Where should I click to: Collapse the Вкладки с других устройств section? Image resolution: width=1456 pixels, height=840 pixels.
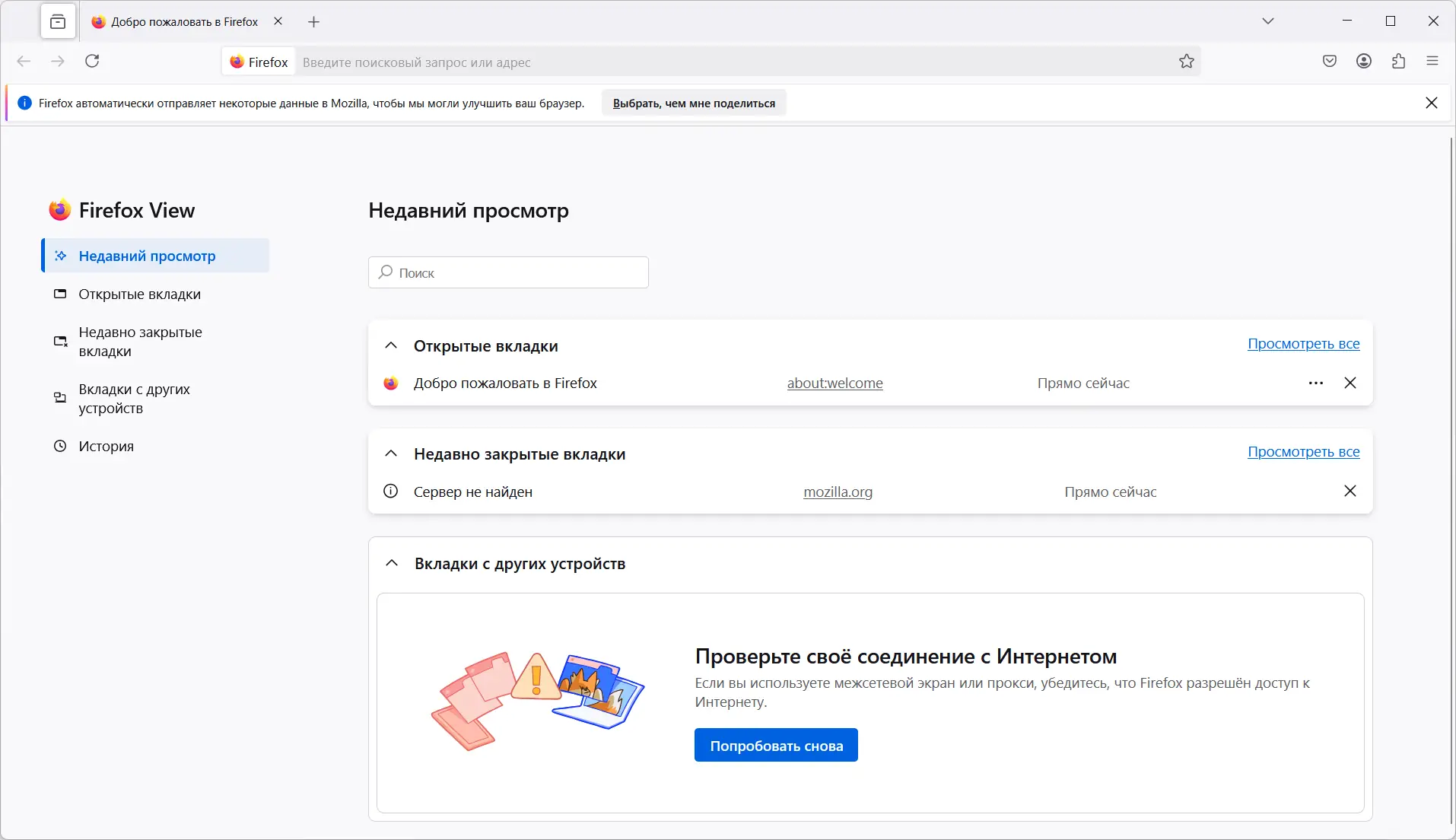[392, 564]
